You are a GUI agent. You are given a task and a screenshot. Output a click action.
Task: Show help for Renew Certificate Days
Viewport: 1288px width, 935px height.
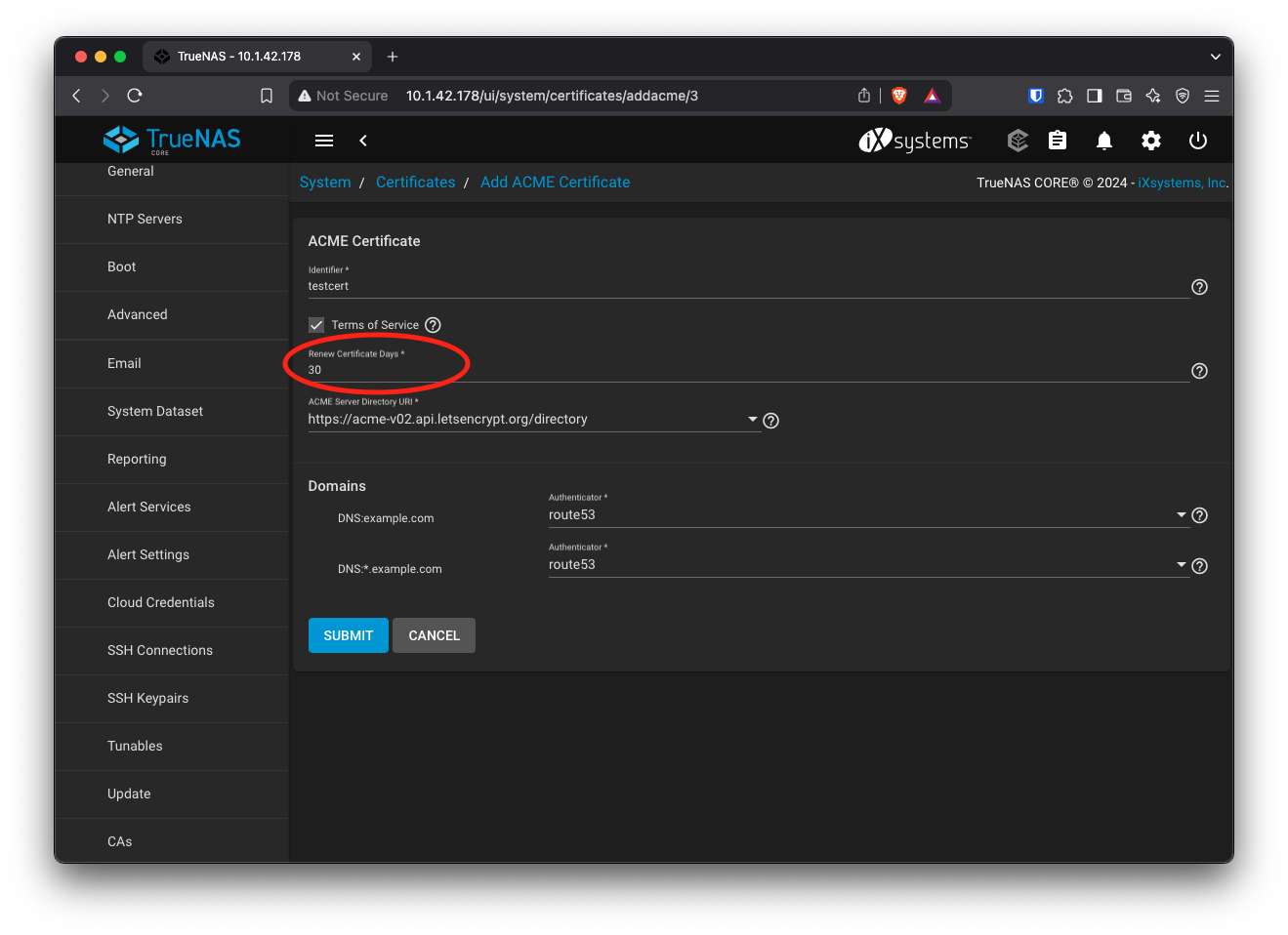(x=1200, y=371)
